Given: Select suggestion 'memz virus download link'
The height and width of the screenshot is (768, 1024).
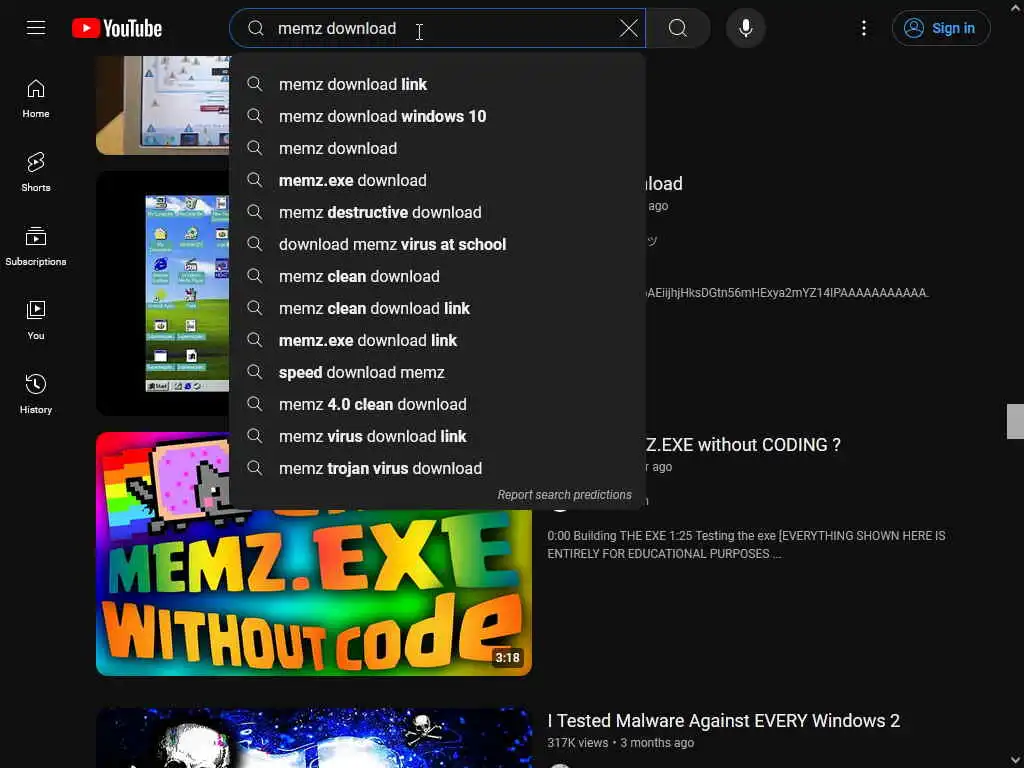Looking at the screenshot, I should point(438,436).
